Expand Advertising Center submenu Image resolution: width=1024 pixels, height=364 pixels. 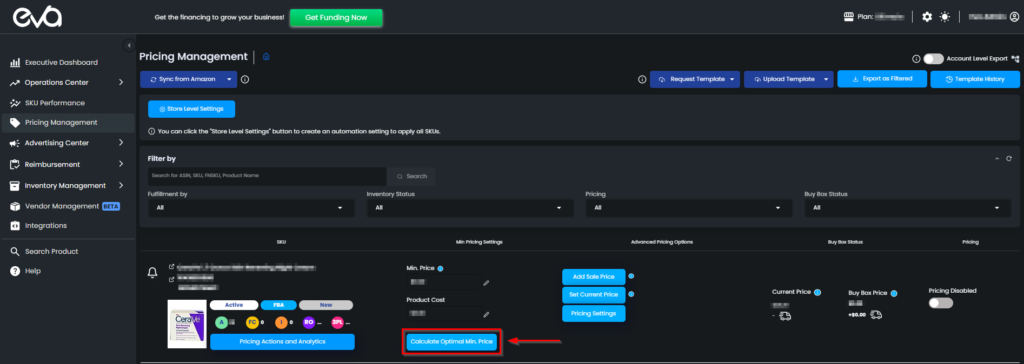[121, 142]
